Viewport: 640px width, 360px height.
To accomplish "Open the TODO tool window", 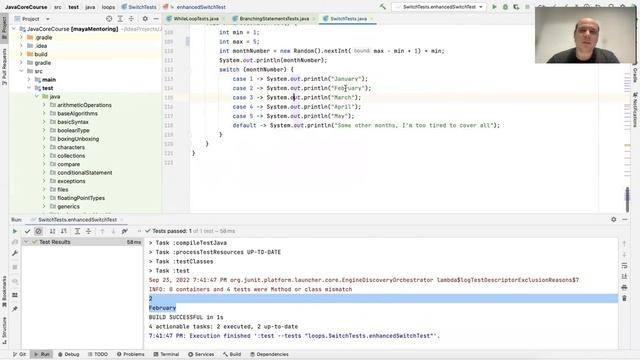I will coord(98,354).
